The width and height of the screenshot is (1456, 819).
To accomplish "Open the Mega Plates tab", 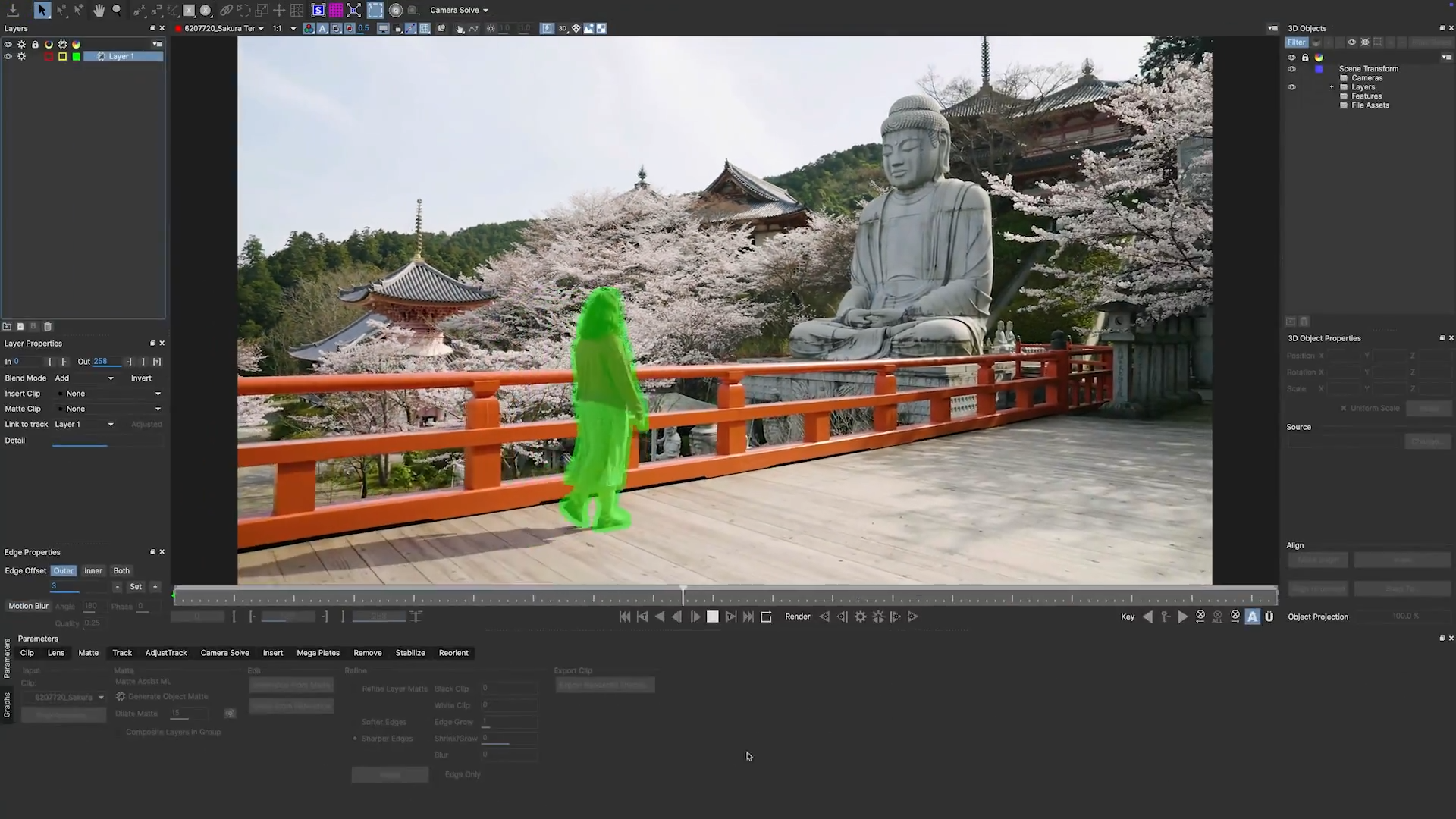I will point(318,652).
